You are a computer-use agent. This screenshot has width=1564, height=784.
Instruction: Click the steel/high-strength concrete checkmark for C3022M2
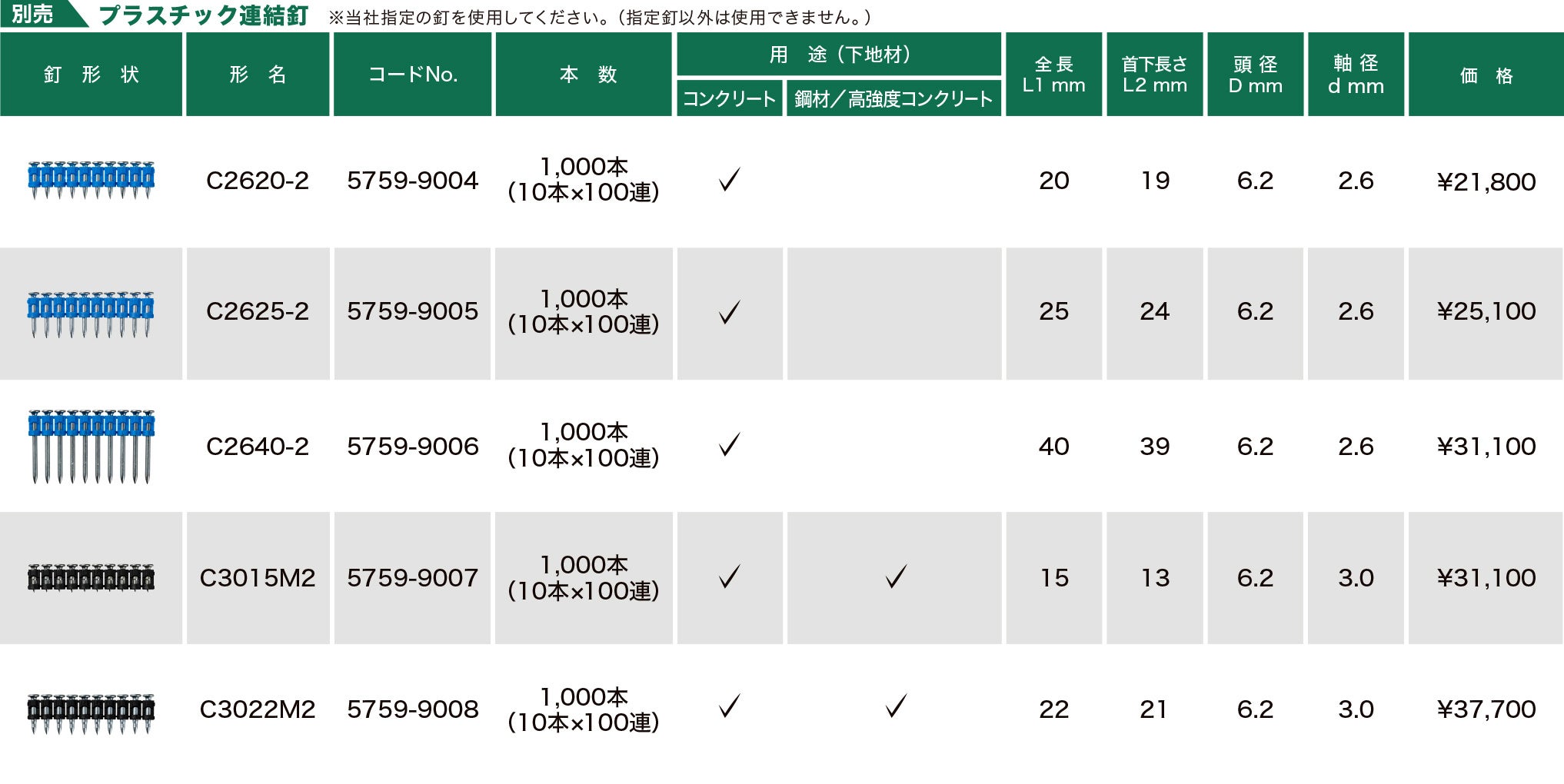[896, 706]
